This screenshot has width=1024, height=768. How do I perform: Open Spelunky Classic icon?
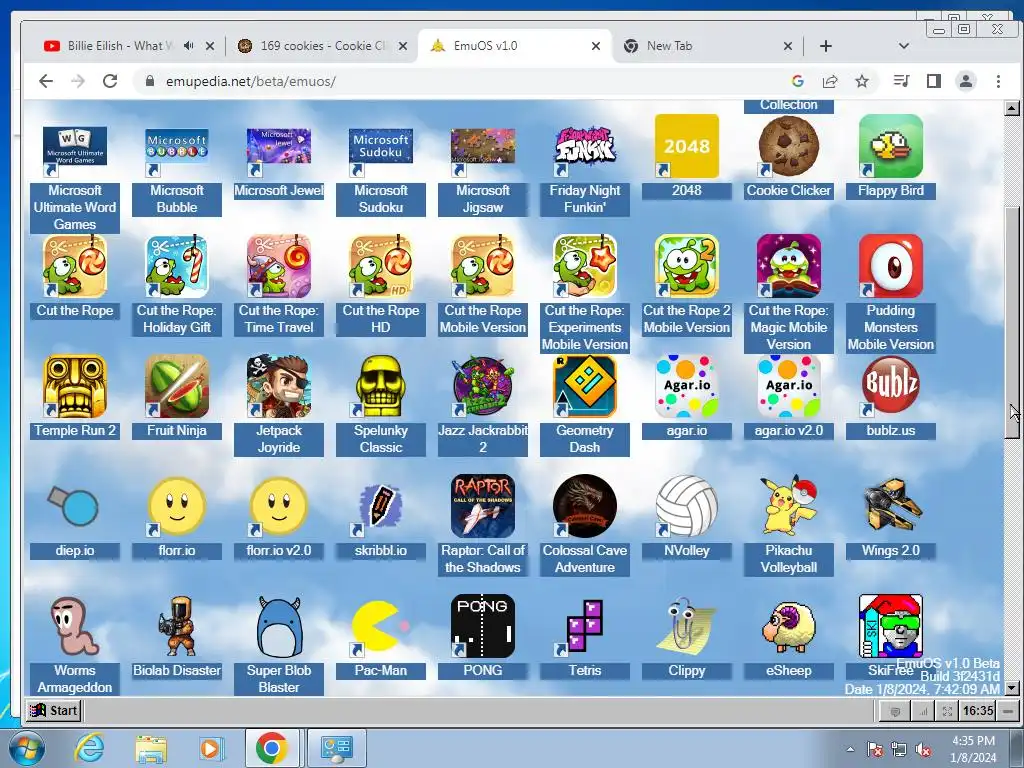tap(381, 387)
